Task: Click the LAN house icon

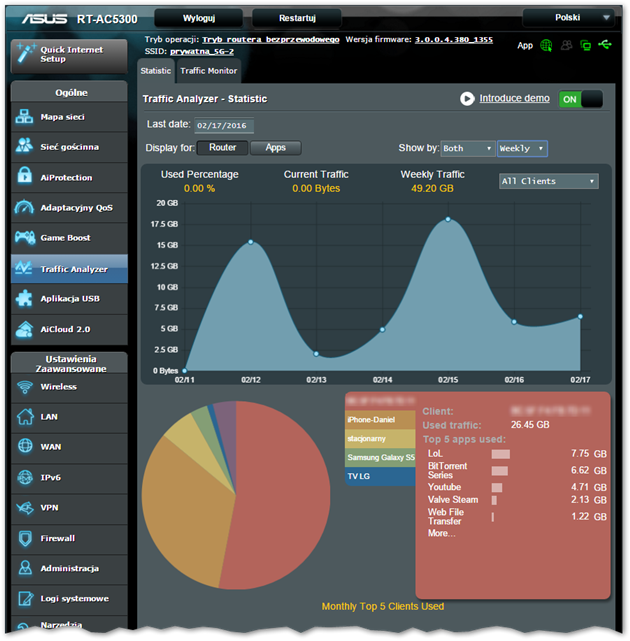Action: pos(25,417)
